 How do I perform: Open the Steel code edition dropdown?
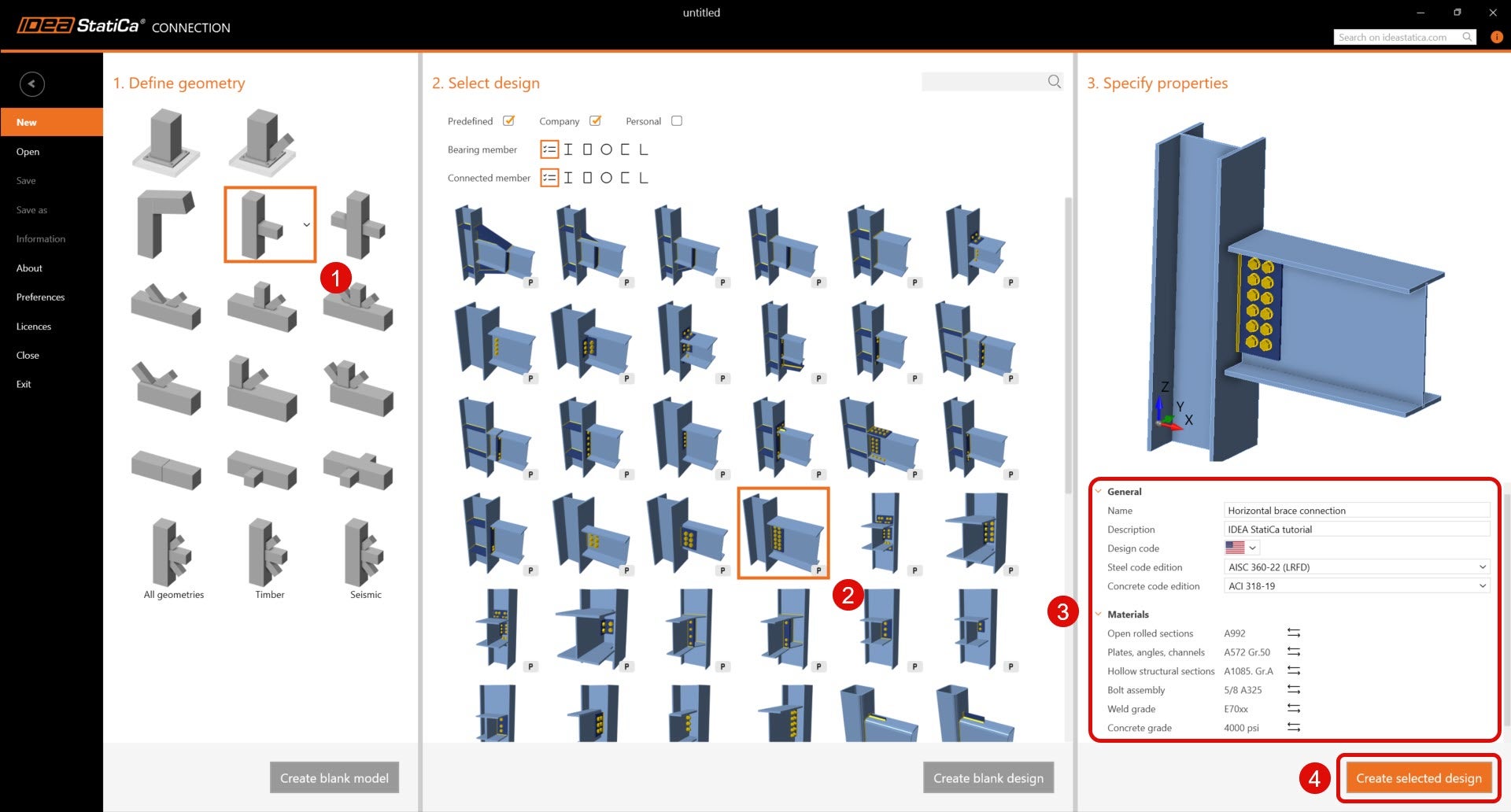(1357, 567)
